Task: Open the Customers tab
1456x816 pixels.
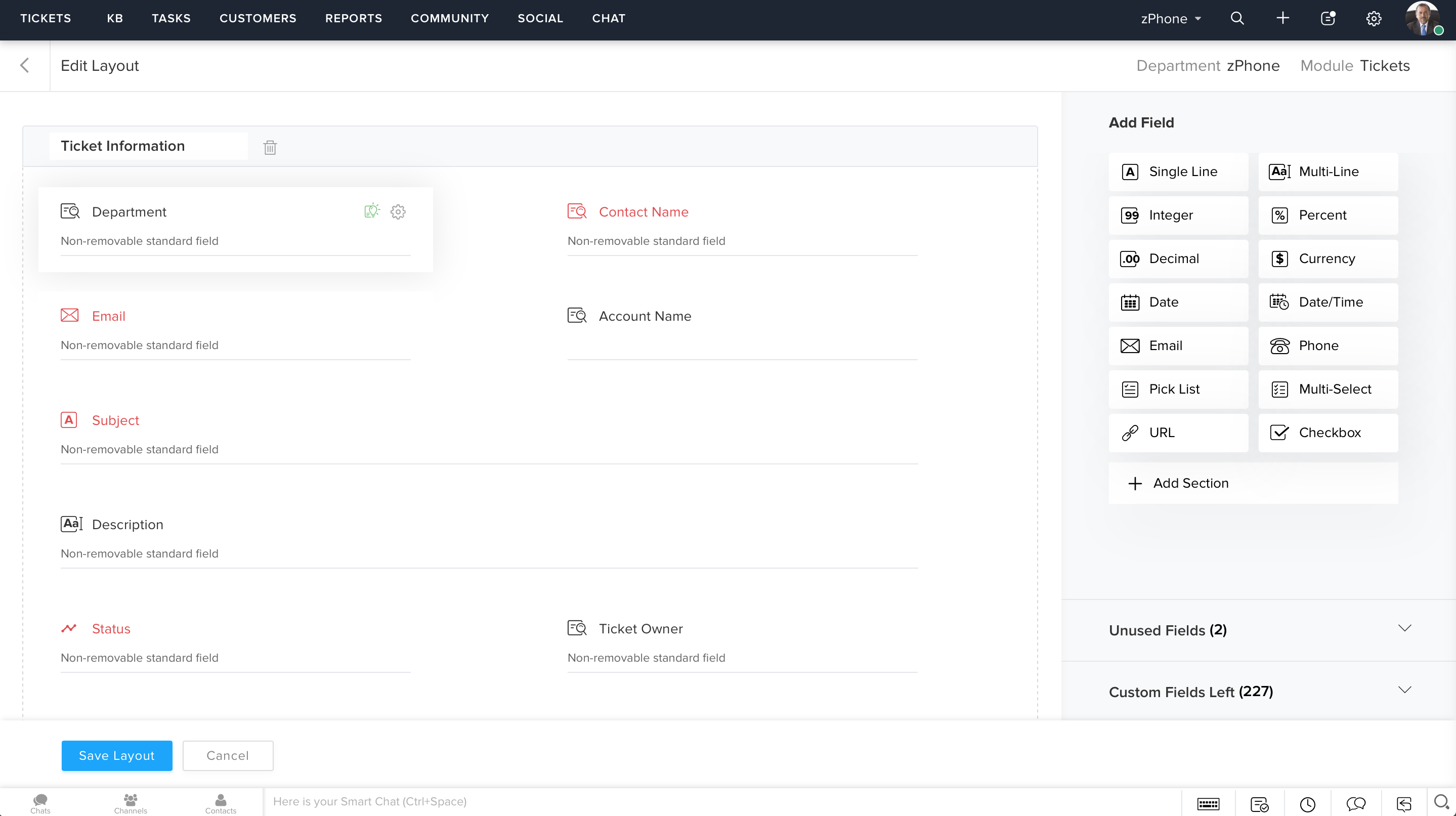Action: (258, 18)
